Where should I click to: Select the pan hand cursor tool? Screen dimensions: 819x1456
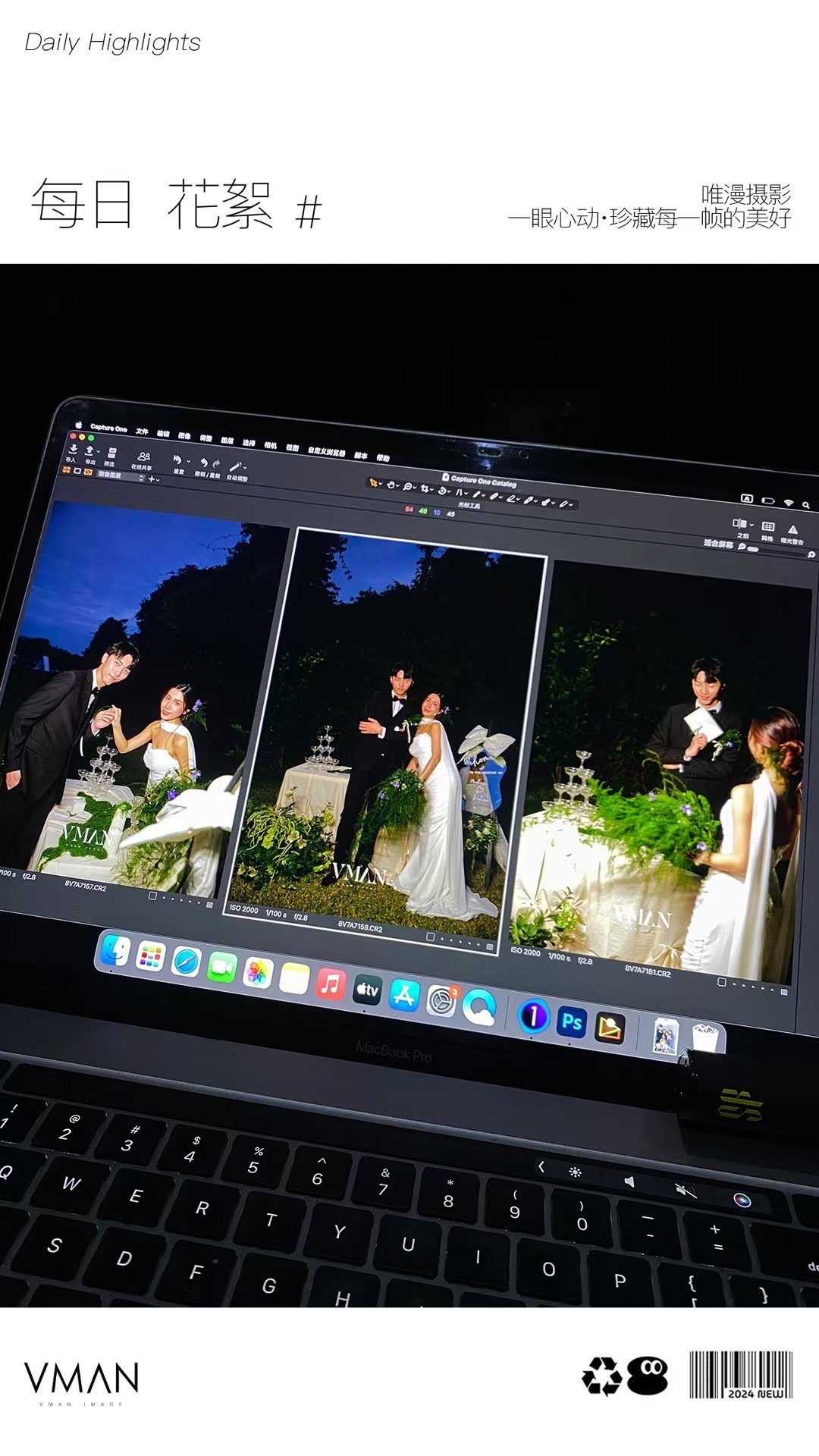391,485
